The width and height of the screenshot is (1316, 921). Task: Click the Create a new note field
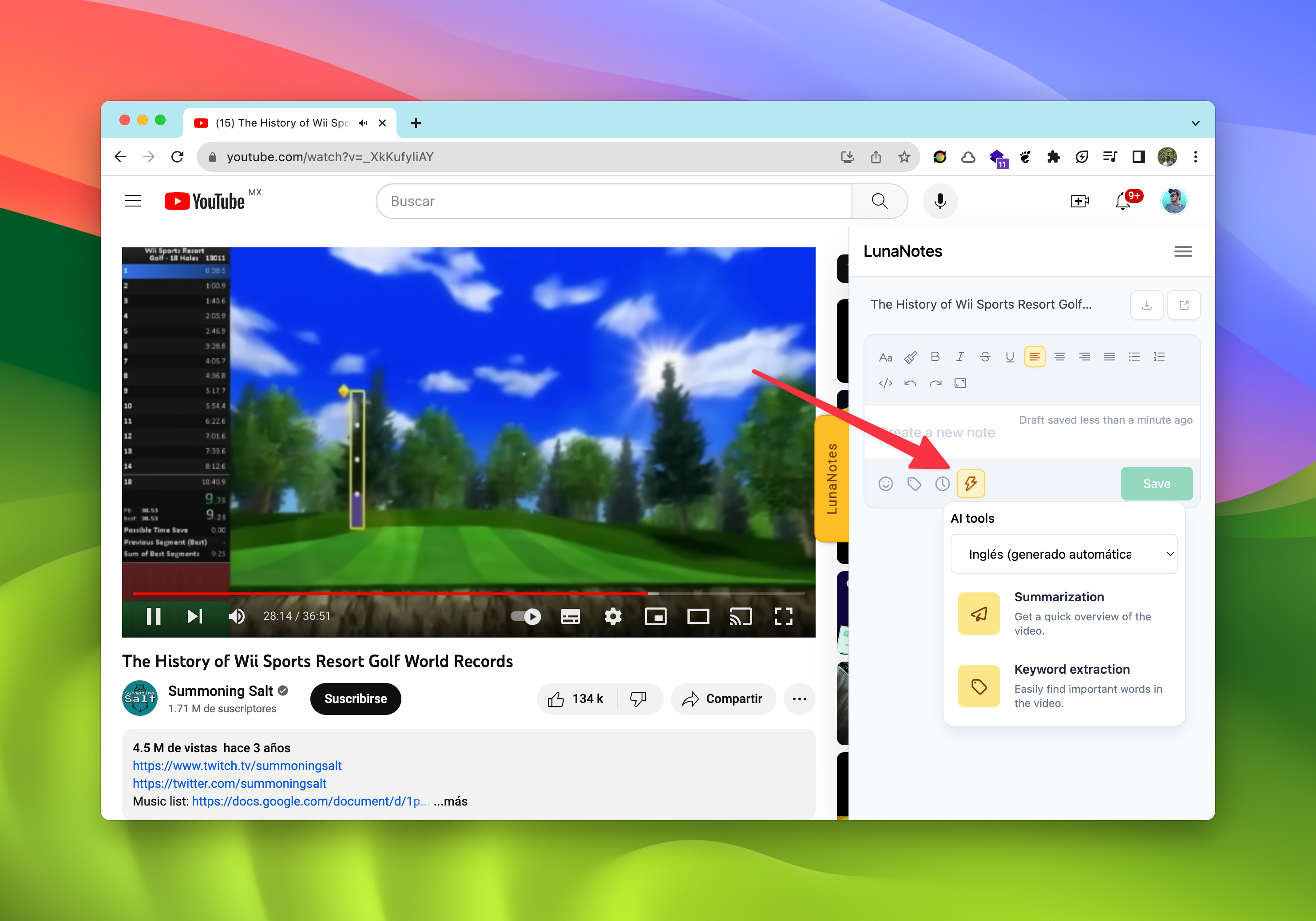point(1032,433)
